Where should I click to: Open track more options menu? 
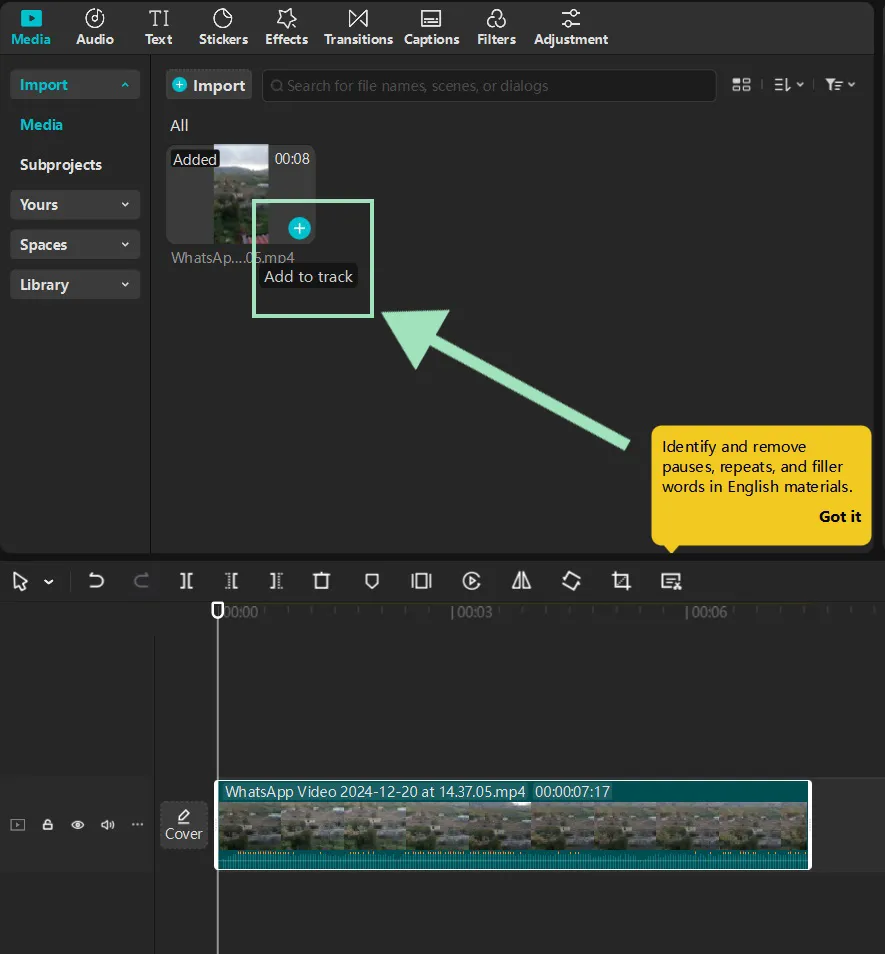[x=137, y=824]
